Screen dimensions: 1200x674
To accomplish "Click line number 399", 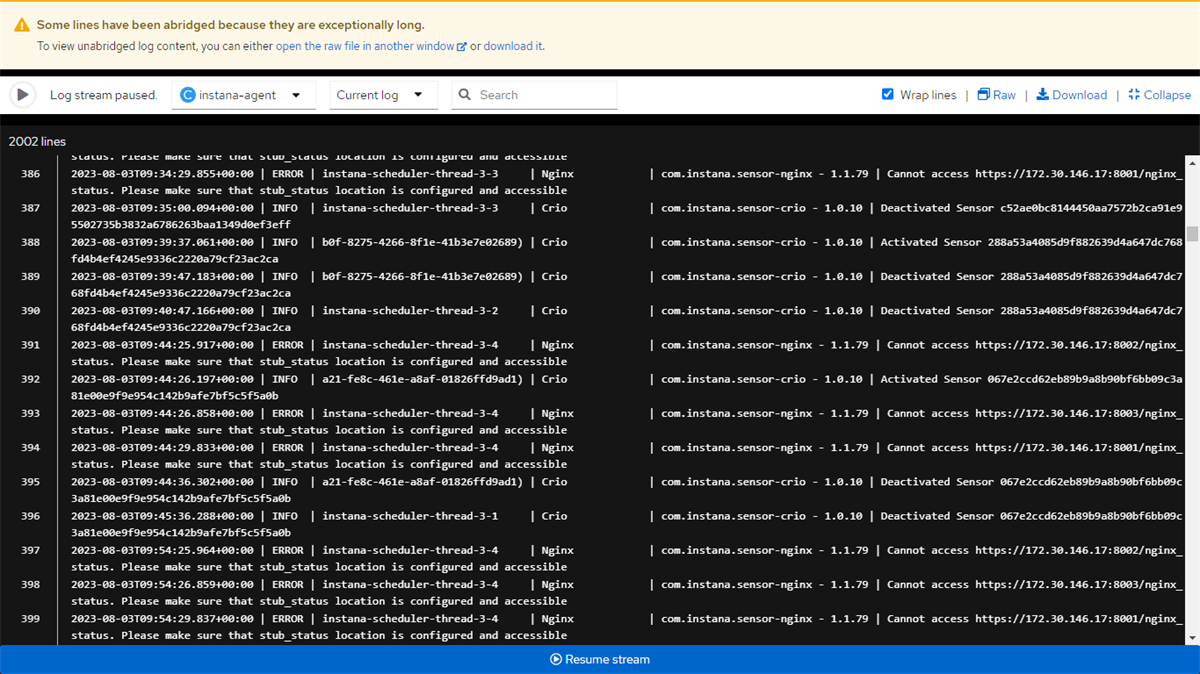I will (x=30, y=619).
